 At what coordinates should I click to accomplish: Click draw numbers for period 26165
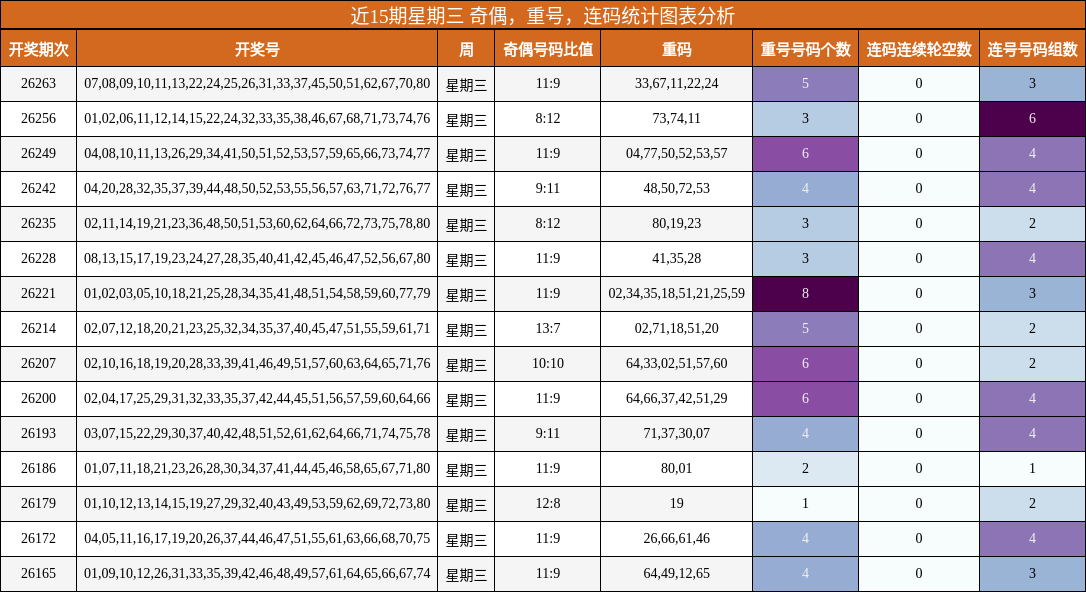pos(257,573)
